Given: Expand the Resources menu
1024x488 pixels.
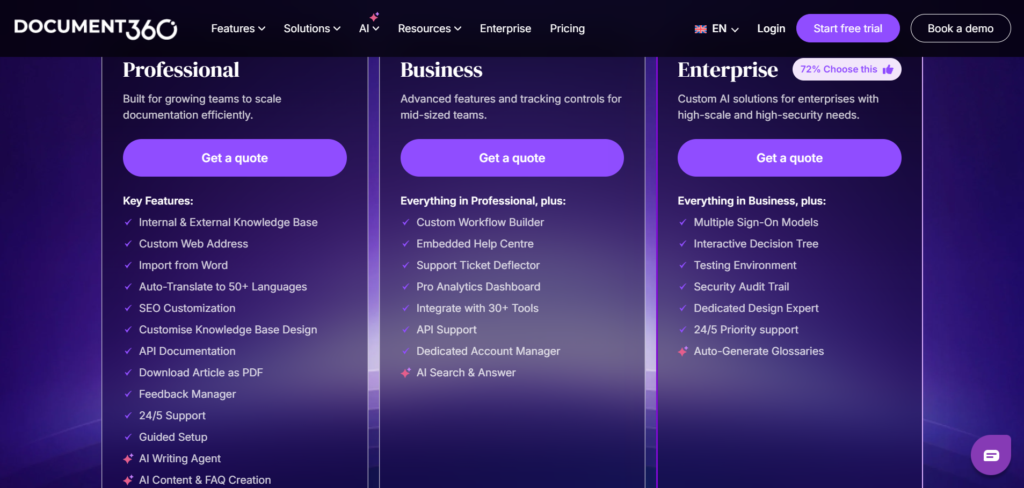Looking at the screenshot, I should (x=430, y=29).
